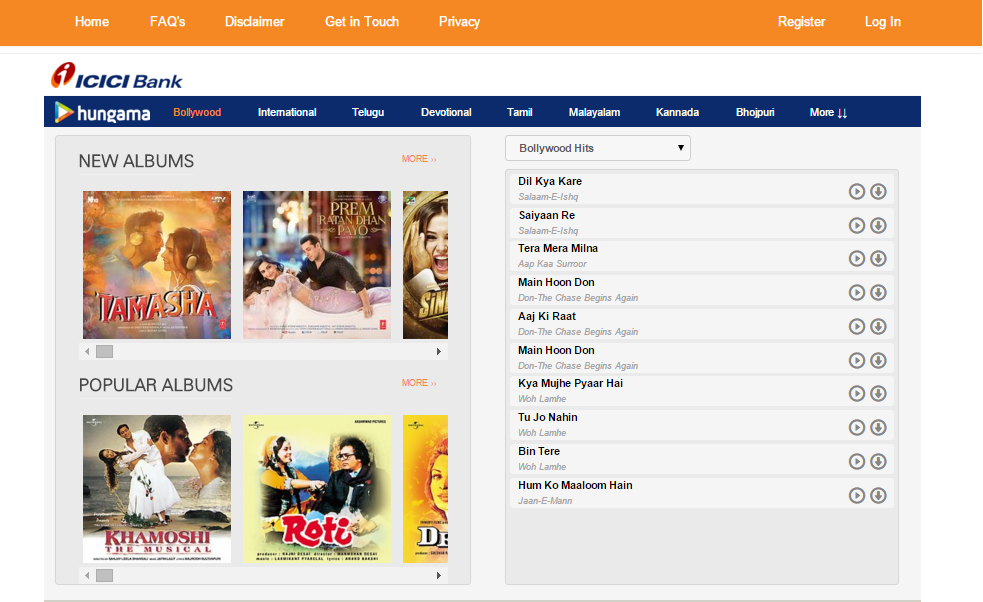Click the Register link

(x=801, y=21)
